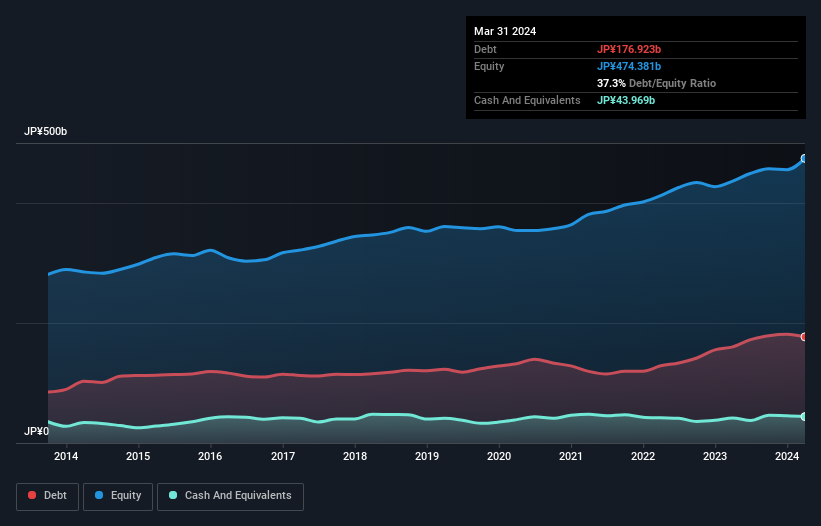821x526 pixels.
Task: Click the 2023 x-axis label
Action: pyautogui.click(x=715, y=456)
